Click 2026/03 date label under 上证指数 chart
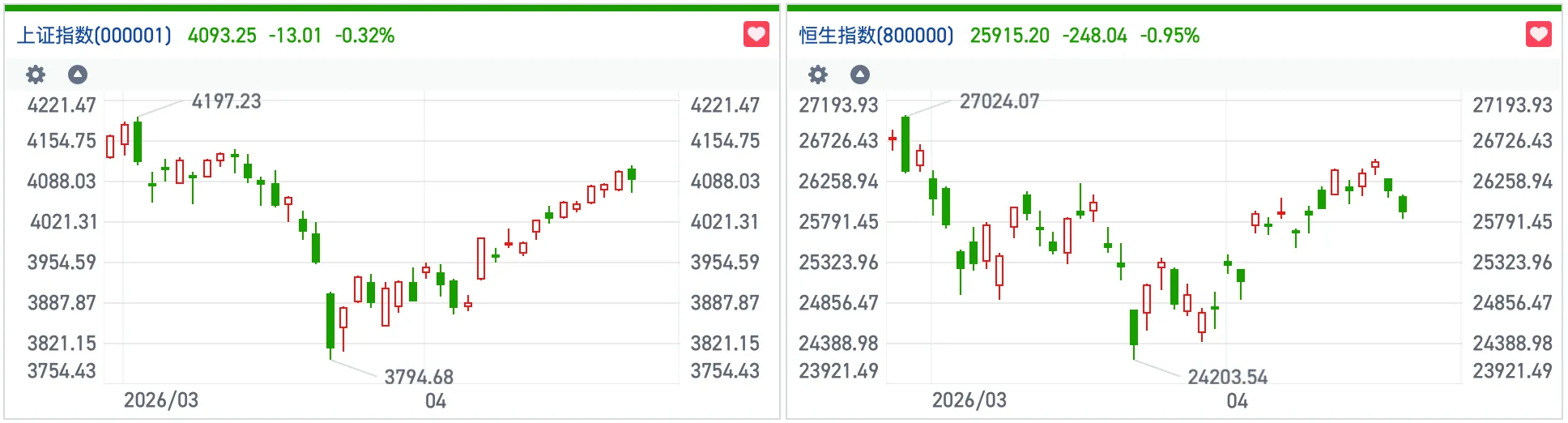Viewport: 1568px width, 423px height. point(161,400)
